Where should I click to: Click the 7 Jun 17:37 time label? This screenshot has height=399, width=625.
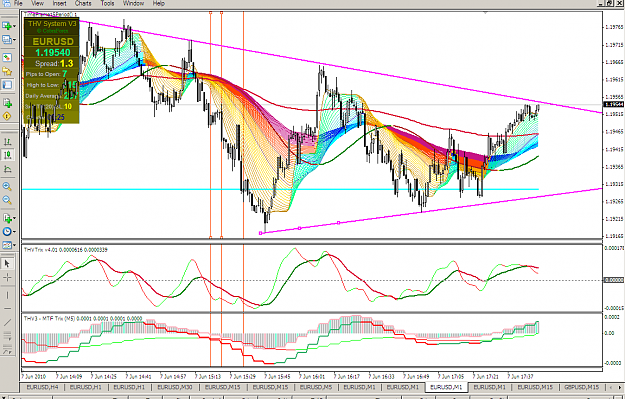click(520, 376)
